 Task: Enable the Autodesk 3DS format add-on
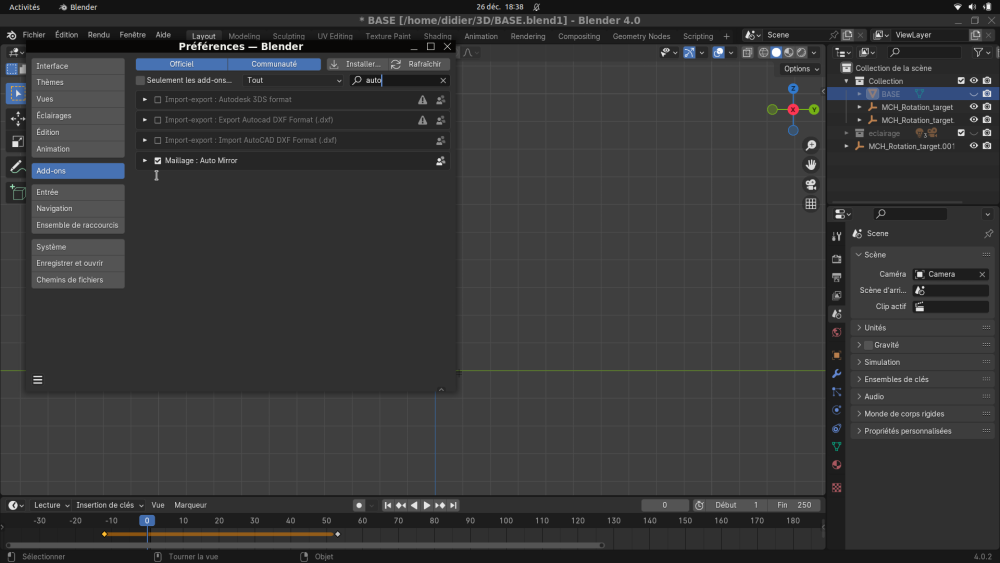point(158,100)
